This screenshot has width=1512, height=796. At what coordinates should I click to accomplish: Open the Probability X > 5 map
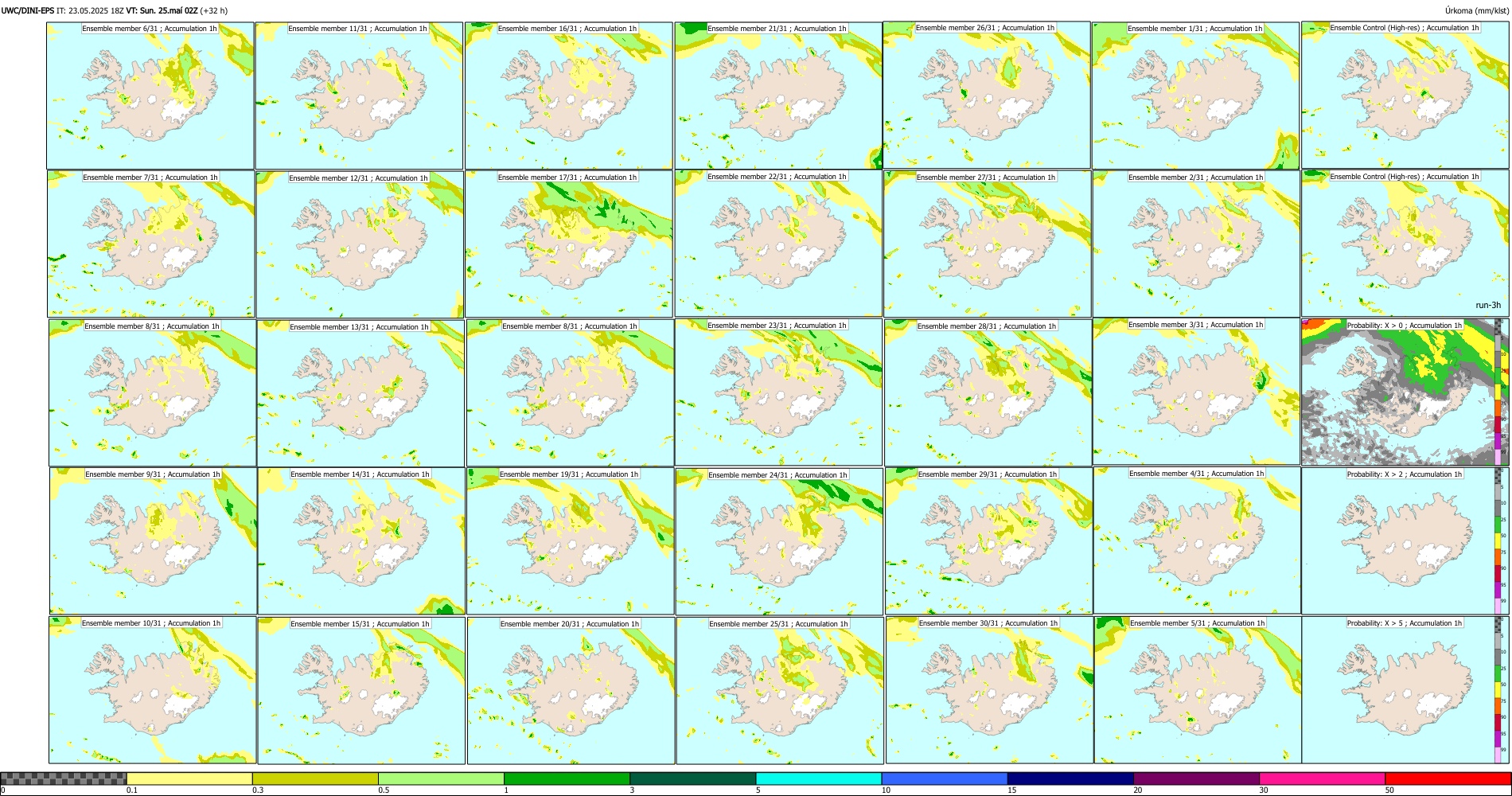[x=1405, y=689]
